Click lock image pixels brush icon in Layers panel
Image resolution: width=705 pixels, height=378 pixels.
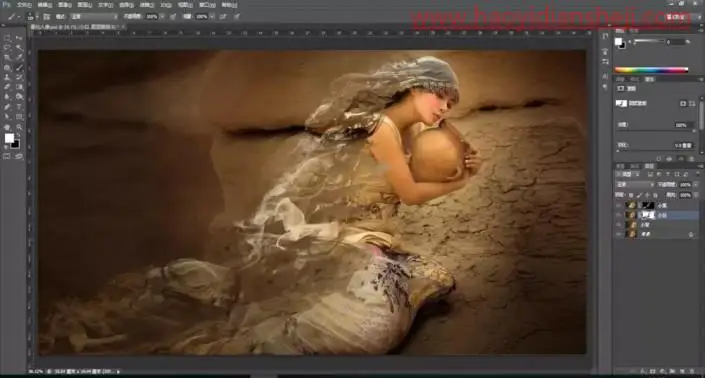click(639, 195)
